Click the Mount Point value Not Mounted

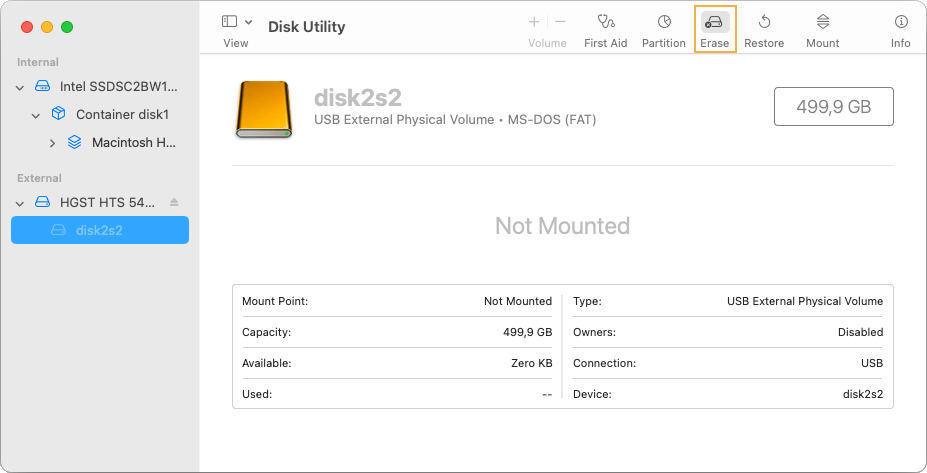[x=518, y=301]
